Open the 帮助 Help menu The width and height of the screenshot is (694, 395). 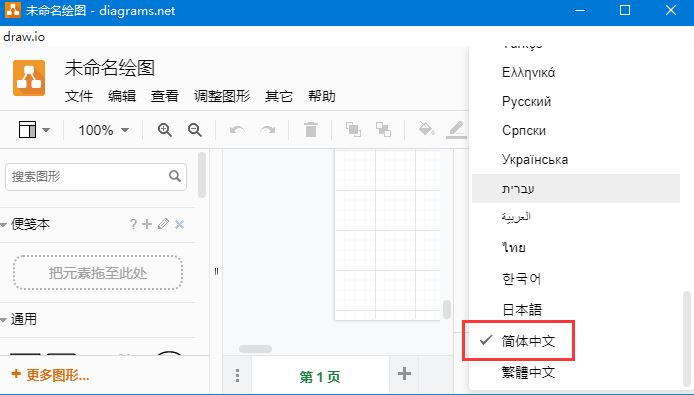pos(322,96)
